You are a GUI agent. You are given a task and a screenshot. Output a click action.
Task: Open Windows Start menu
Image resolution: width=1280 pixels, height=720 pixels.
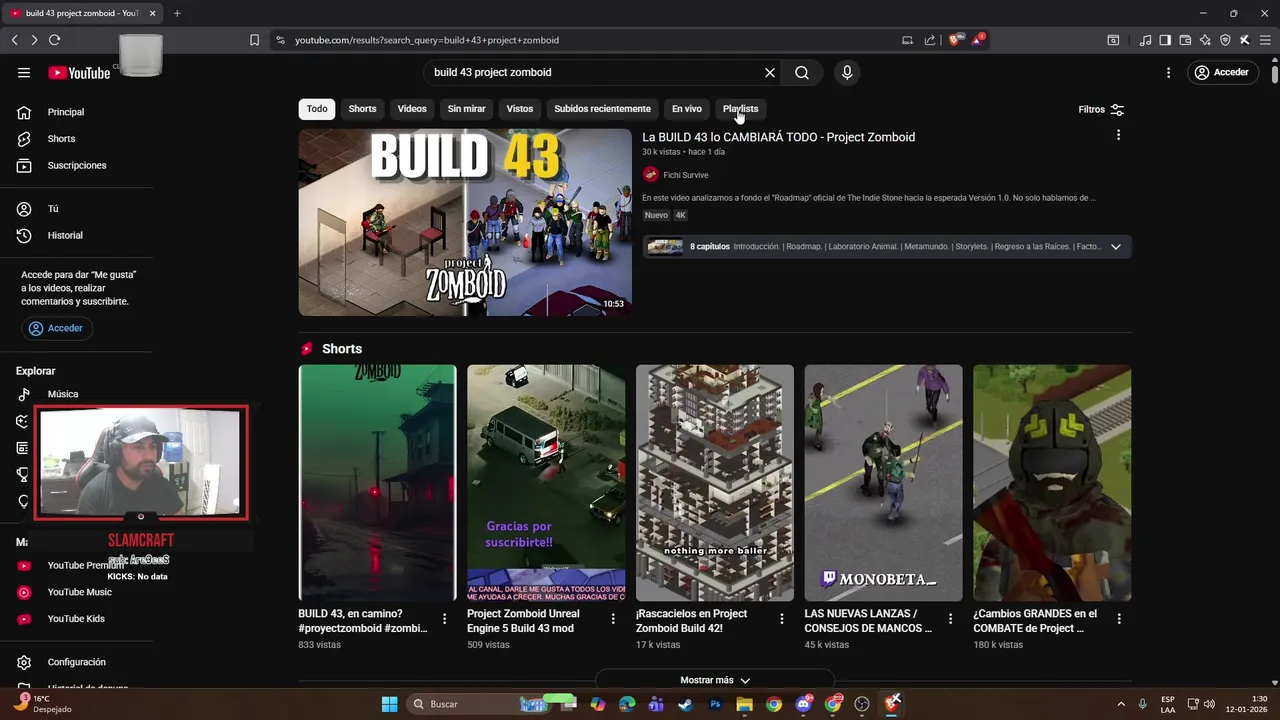click(389, 704)
